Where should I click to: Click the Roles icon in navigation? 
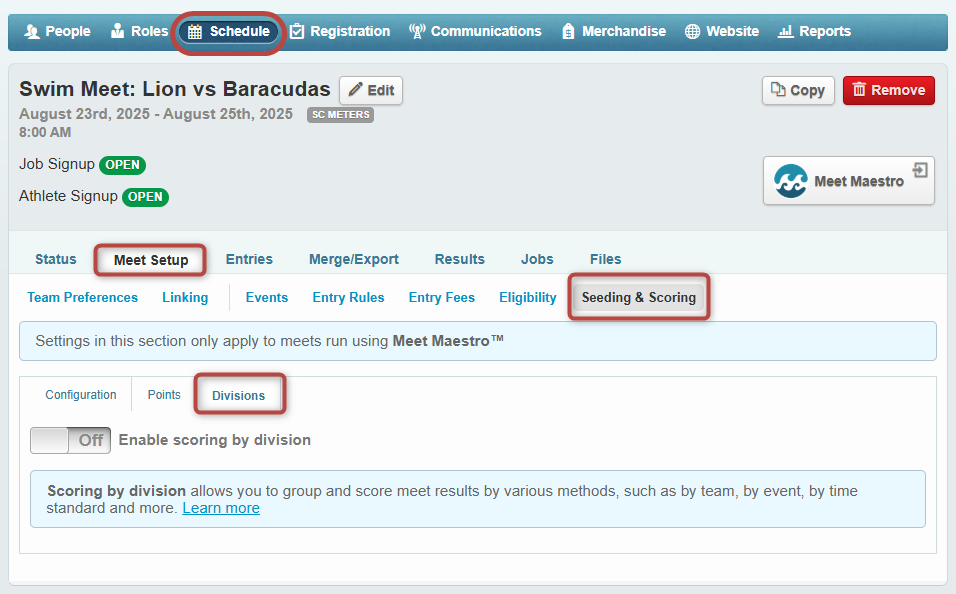click(118, 32)
